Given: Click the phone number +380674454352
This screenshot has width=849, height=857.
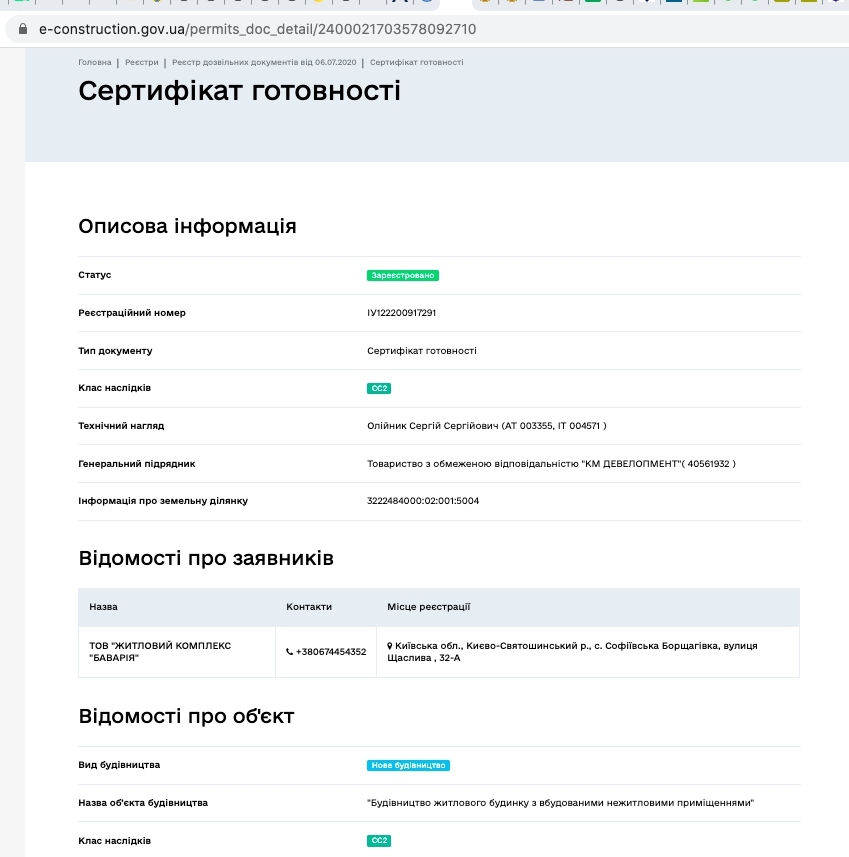Looking at the screenshot, I should [331, 651].
